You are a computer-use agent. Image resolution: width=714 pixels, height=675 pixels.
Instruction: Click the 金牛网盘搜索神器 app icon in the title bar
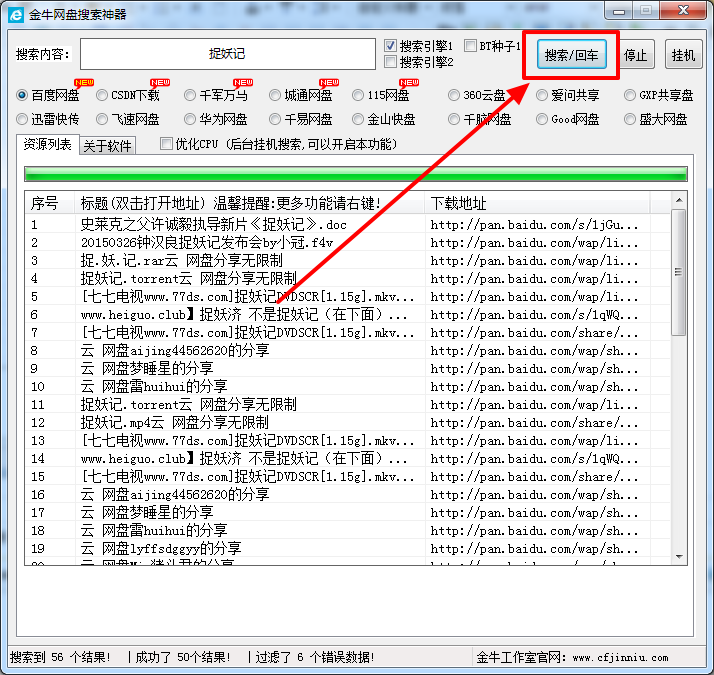click(x=16, y=15)
